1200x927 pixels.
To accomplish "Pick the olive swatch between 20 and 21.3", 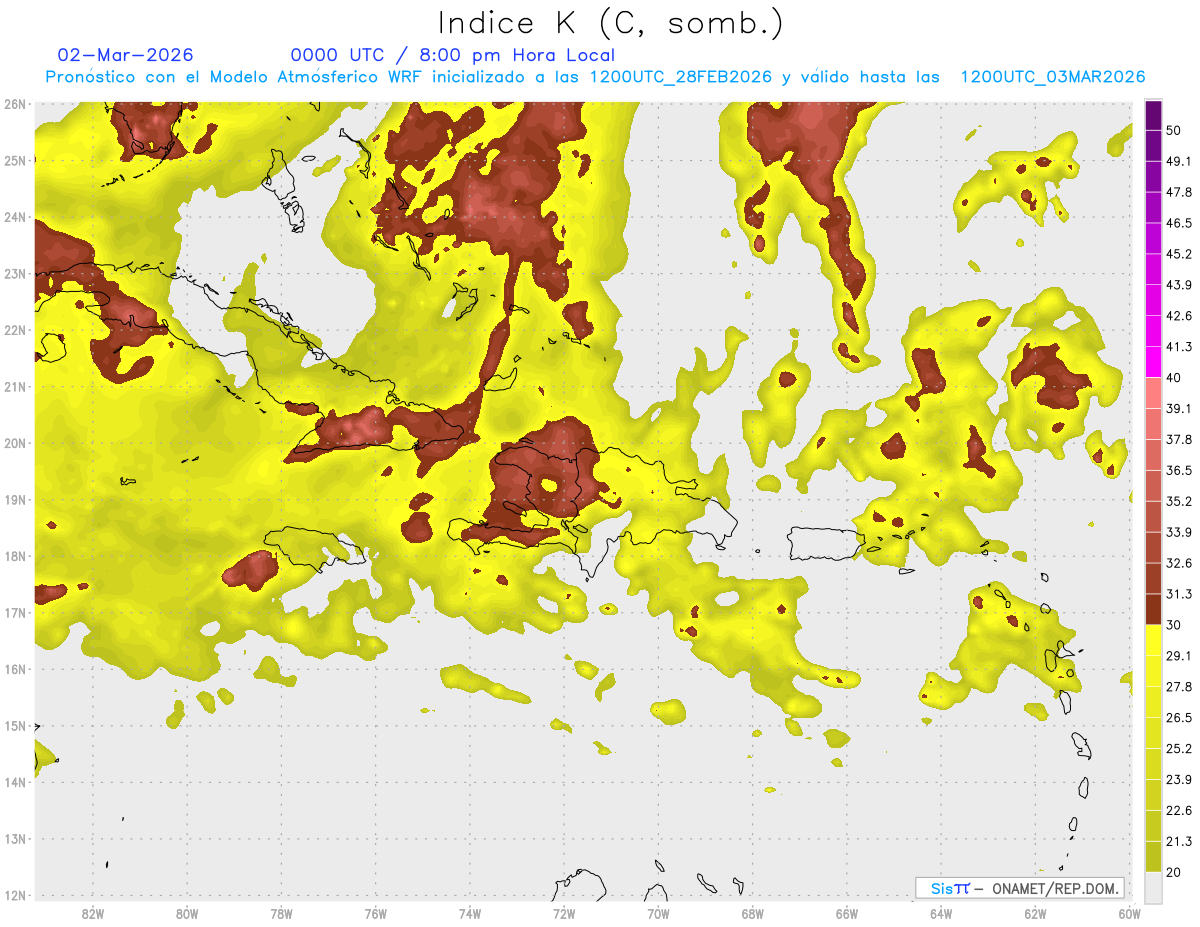I will point(1153,856).
